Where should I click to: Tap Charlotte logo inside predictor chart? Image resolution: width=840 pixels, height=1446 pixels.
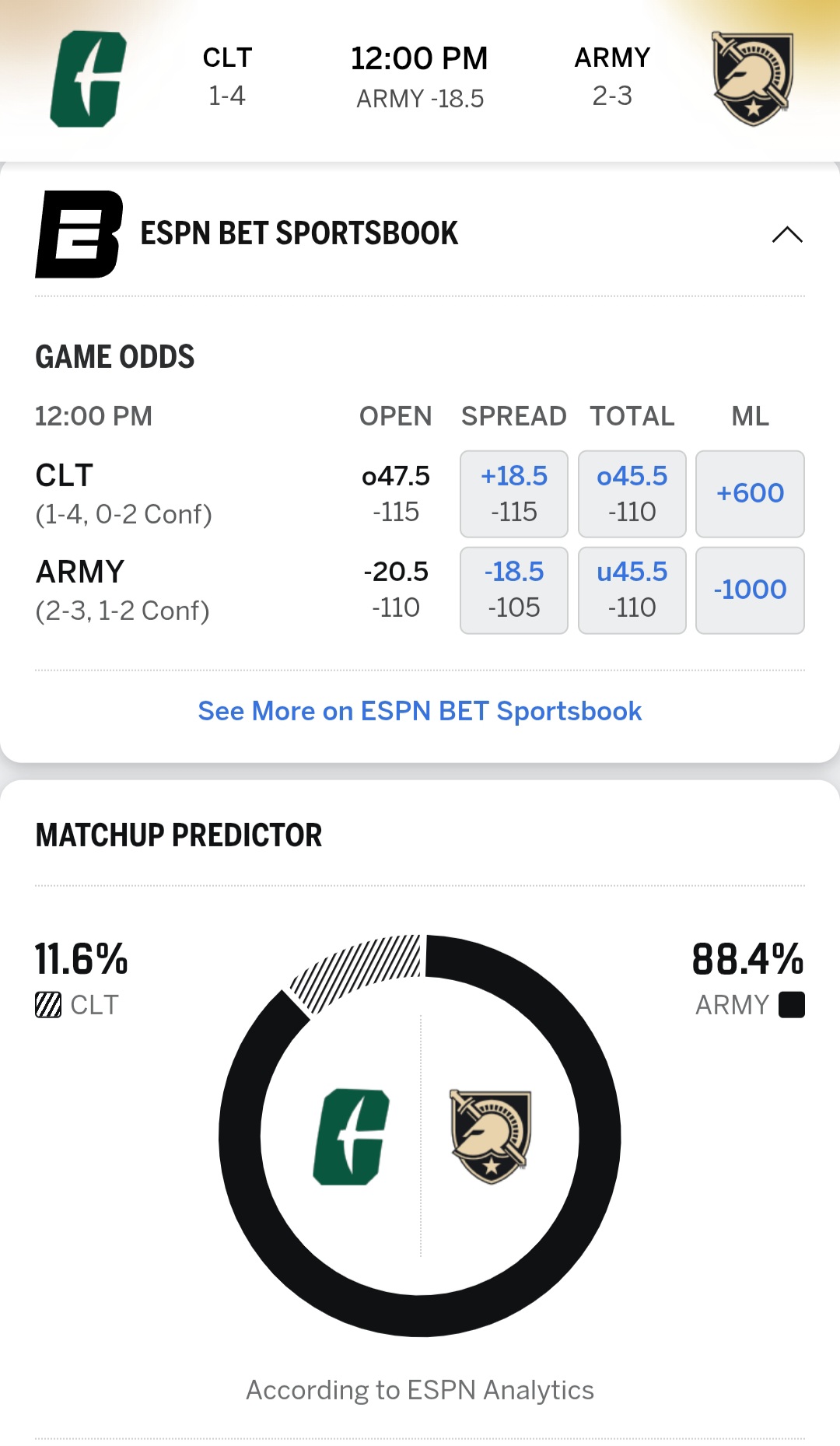[351, 1136]
